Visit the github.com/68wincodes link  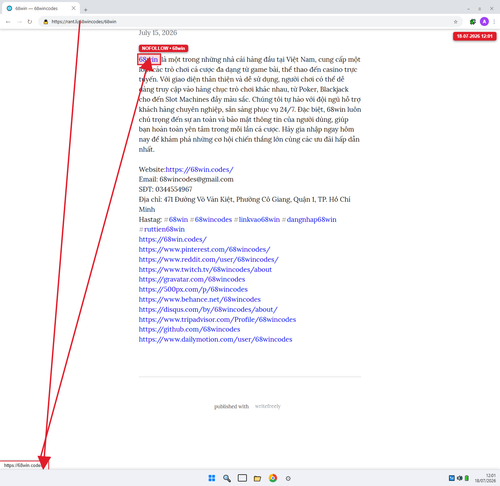[189, 329]
